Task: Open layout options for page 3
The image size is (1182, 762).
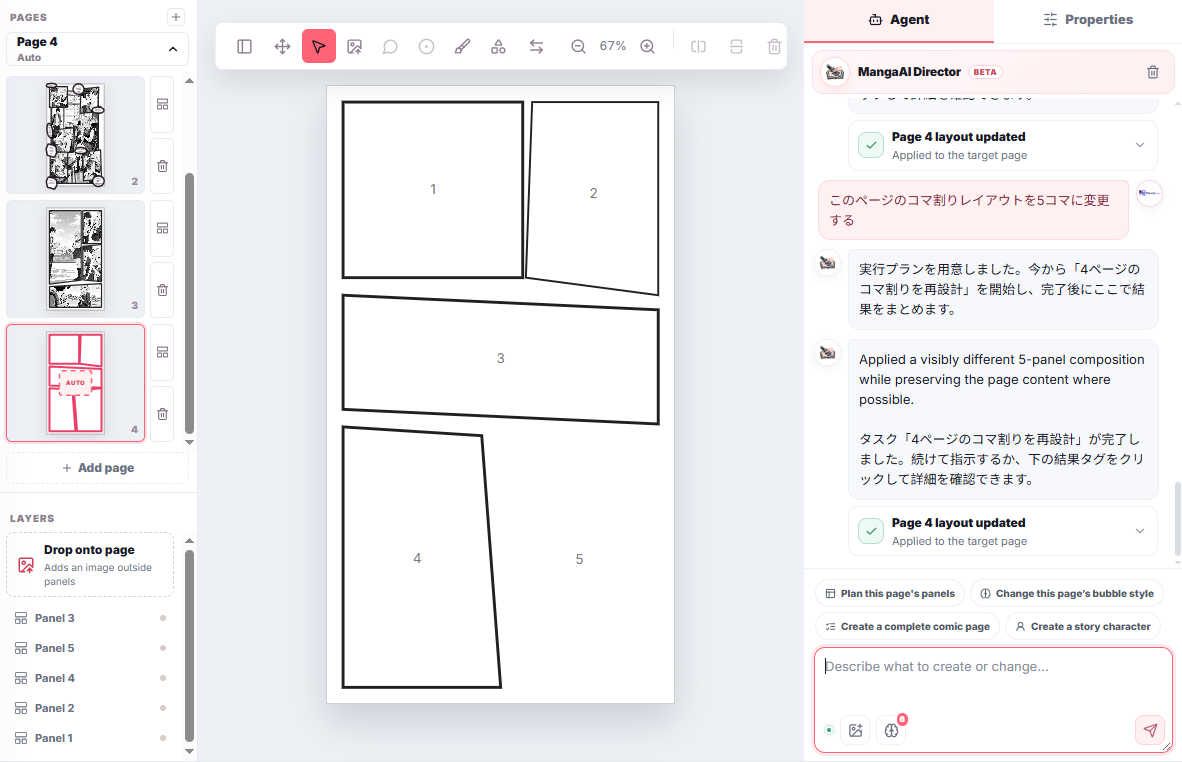Action: tap(162, 228)
